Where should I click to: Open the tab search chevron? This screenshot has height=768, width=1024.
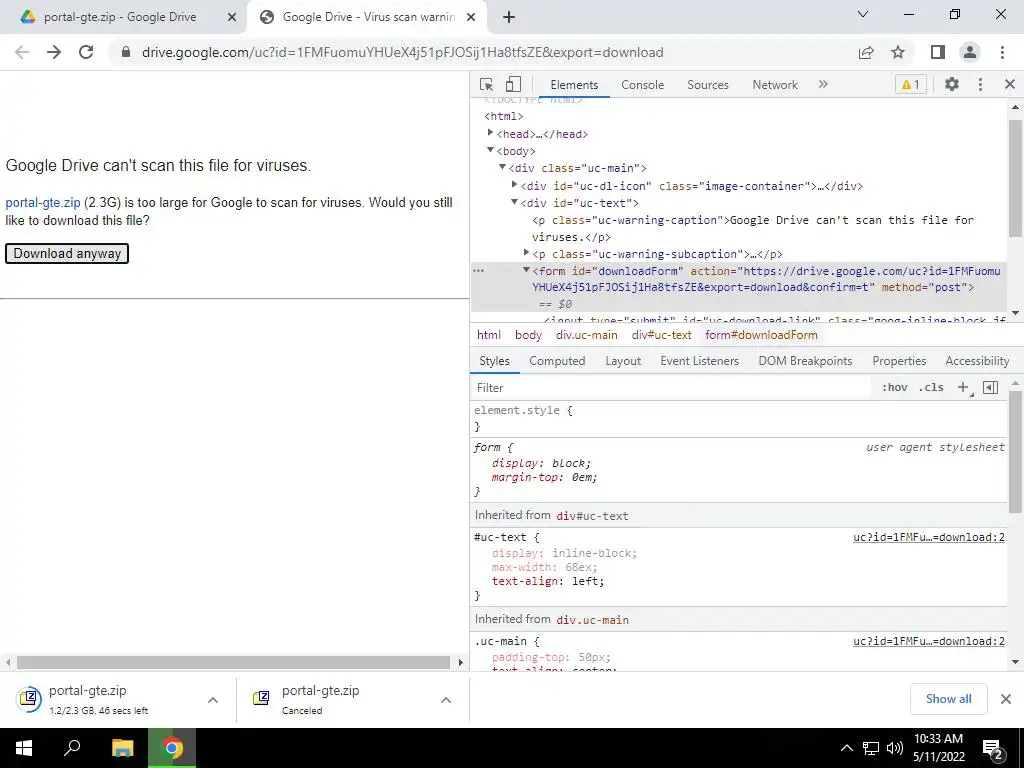click(863, 14)
